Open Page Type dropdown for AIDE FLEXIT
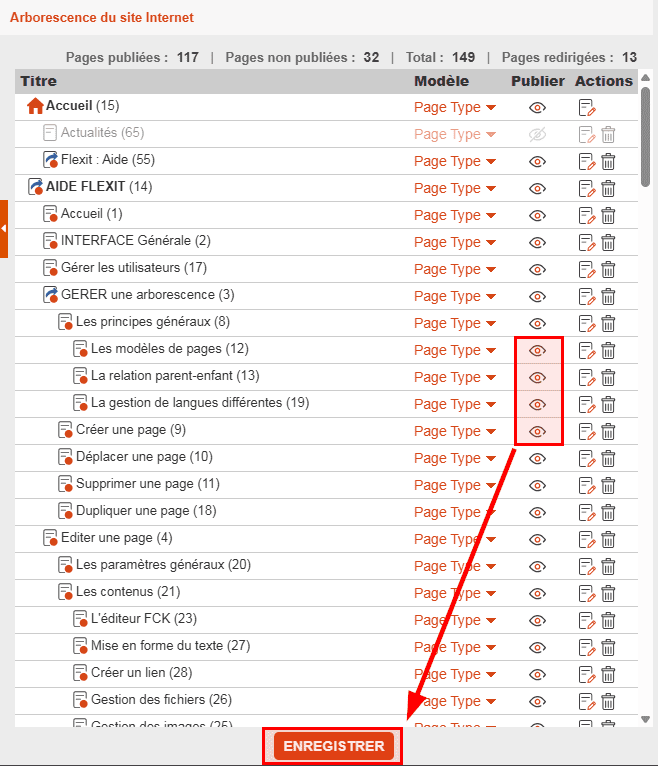Image resolution: width=658 pixels, height=766 pixels. point(455,188)
